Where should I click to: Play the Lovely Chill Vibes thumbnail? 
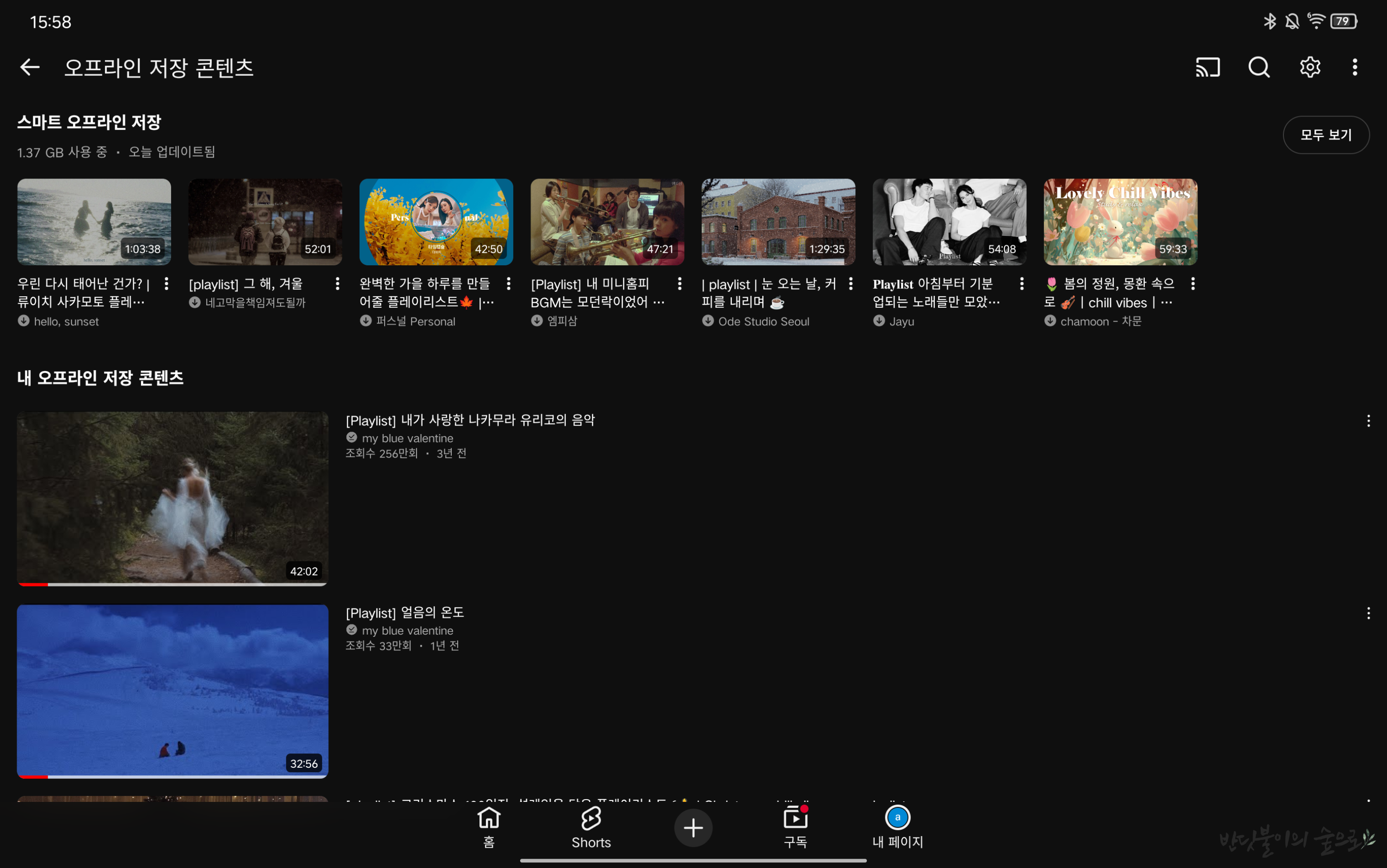(x=1120, y=221)
